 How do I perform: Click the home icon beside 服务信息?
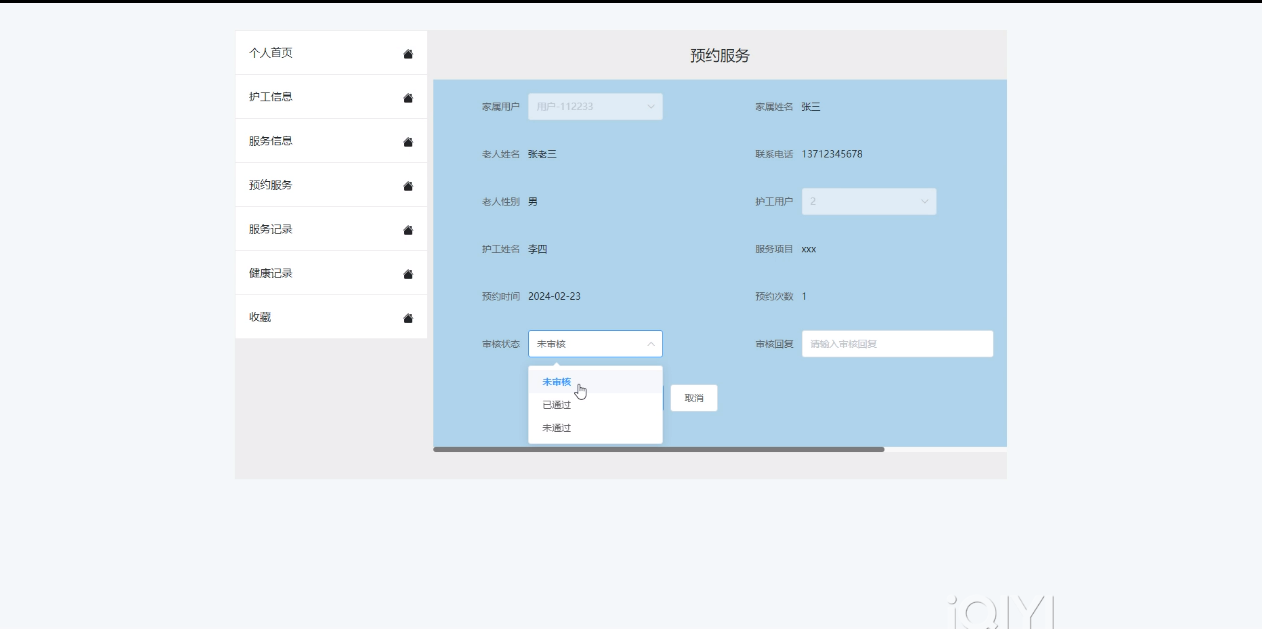pos(408,142)
